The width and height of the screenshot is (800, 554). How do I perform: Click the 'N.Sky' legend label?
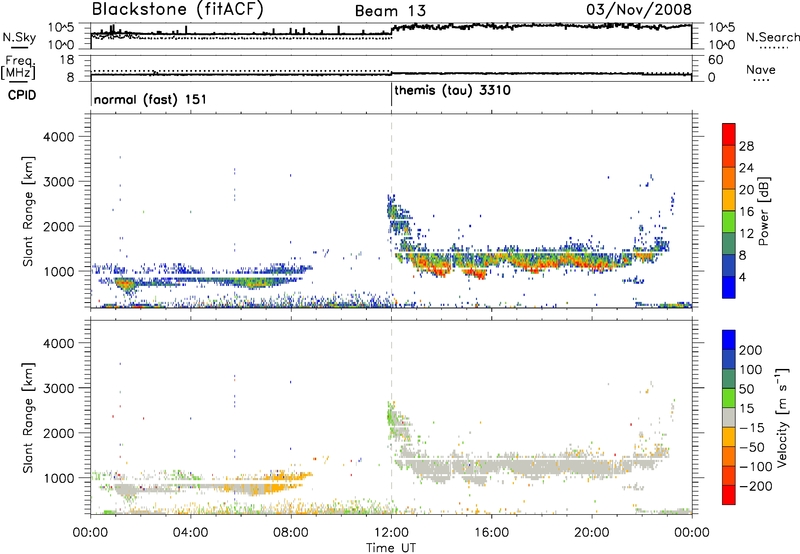[x=19, y=37]
